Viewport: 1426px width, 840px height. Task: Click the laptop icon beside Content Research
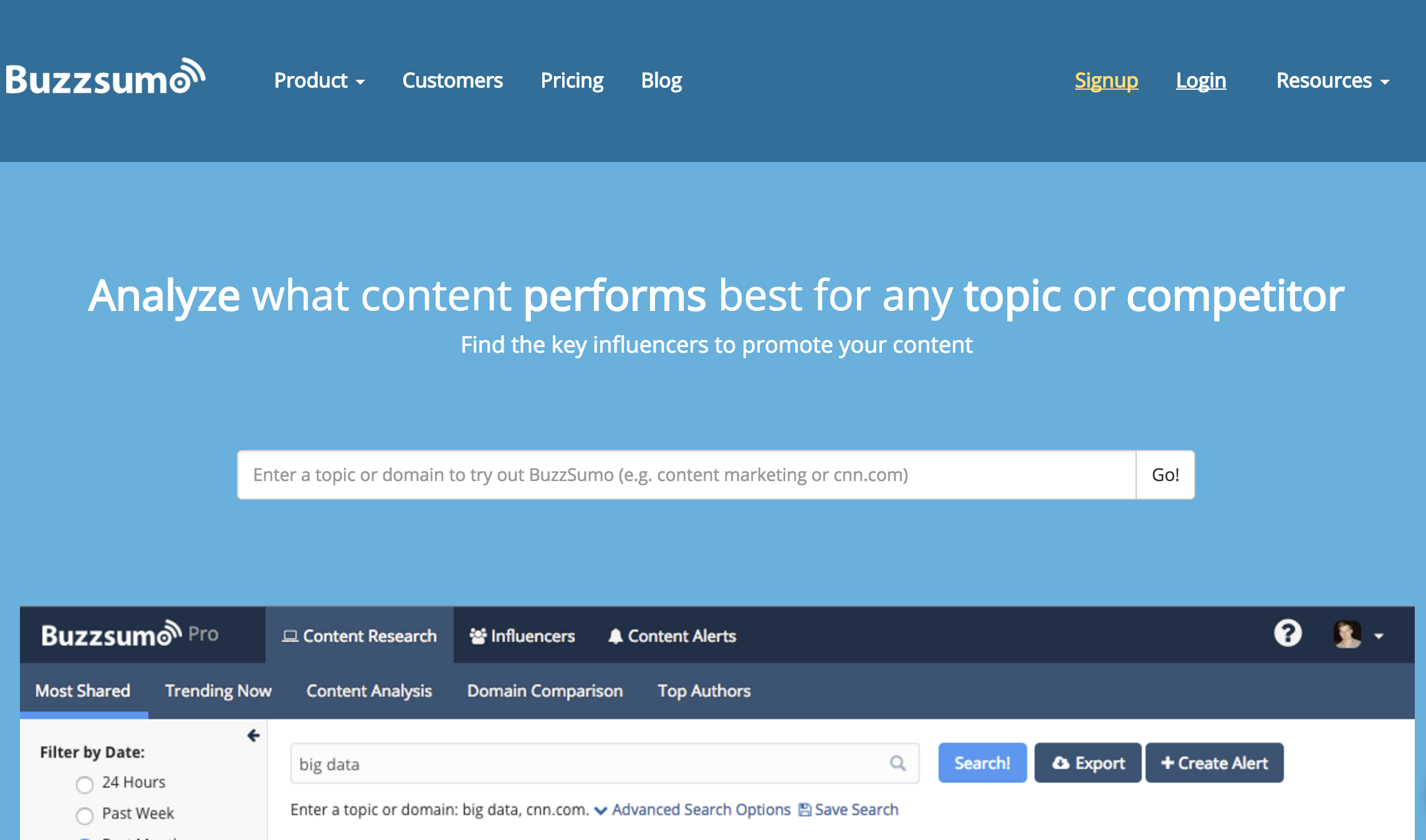pyautogui.click(x=290, y=636)
